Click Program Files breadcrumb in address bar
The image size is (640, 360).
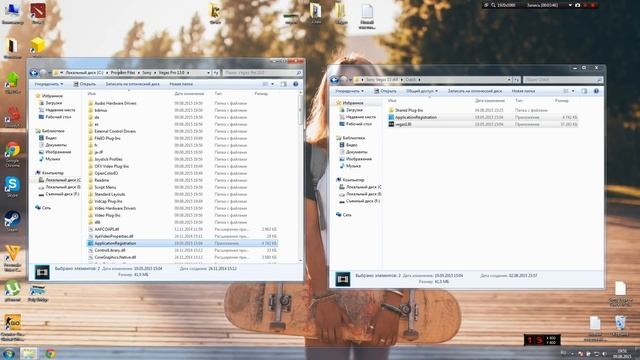coord(123,73)
